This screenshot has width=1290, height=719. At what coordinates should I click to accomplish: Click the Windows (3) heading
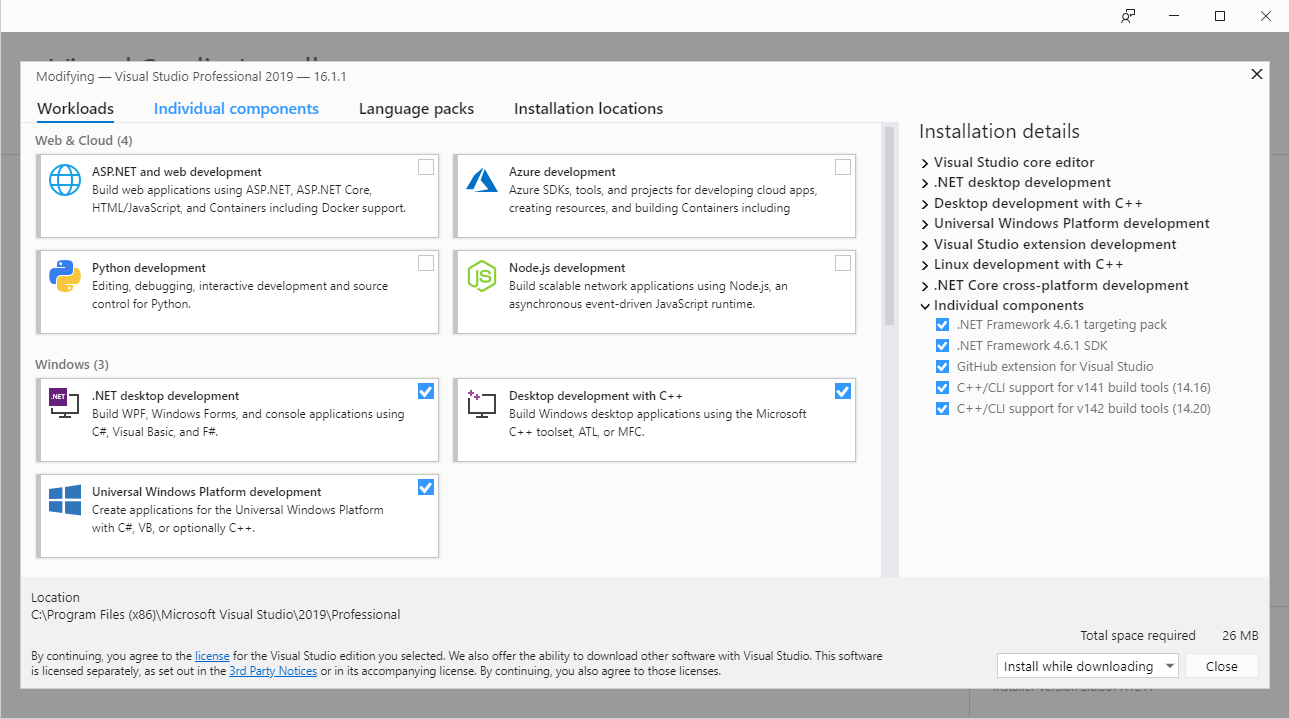click(x=72, y=364)
